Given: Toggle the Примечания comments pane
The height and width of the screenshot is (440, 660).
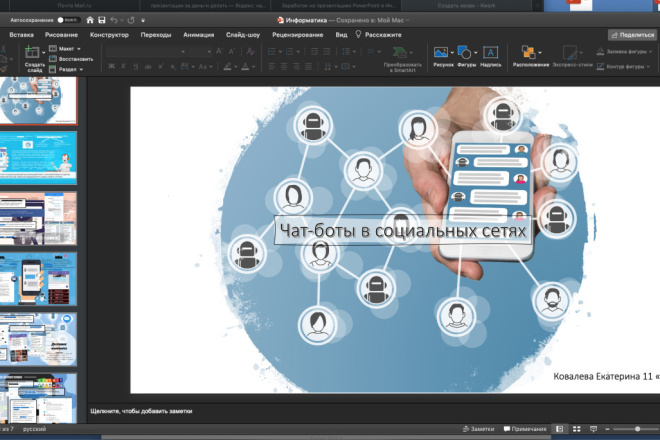Looking at the screenshot, I should (x=525, y=429).
